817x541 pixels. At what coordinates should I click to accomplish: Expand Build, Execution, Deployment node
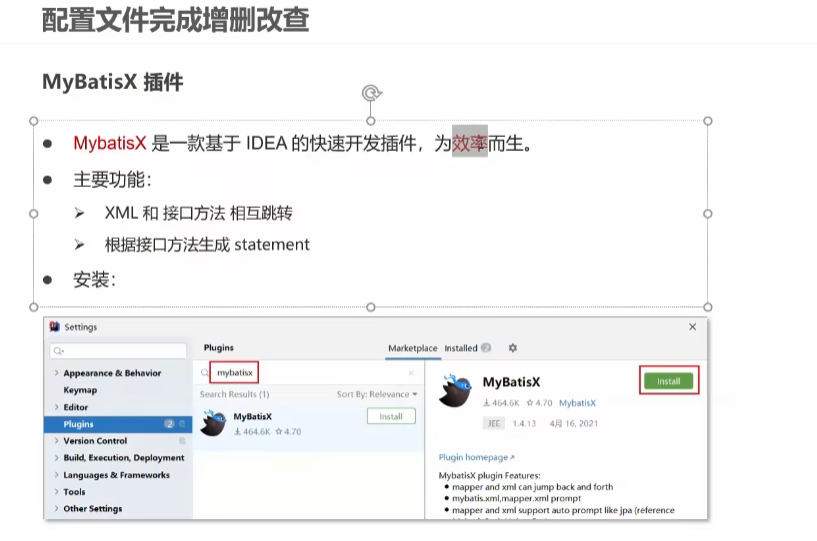pyautogui.click(x=56, y=458)
